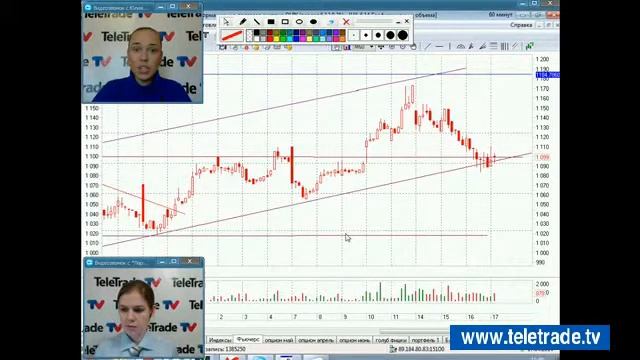This screenshot has height=360, width=640.
Task: Click date label 17 on time axis
Action: point(495,317)
